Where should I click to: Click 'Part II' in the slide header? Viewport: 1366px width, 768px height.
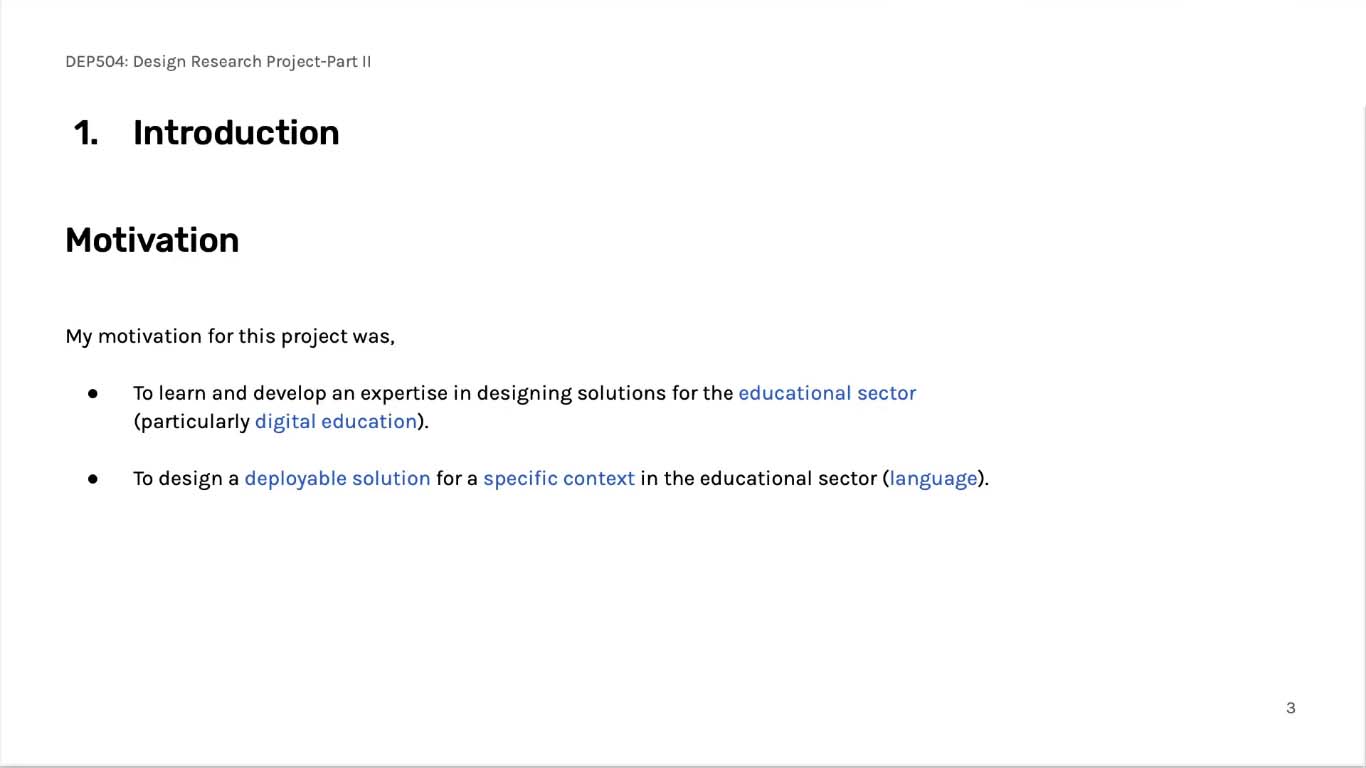[x=349, y=62]
